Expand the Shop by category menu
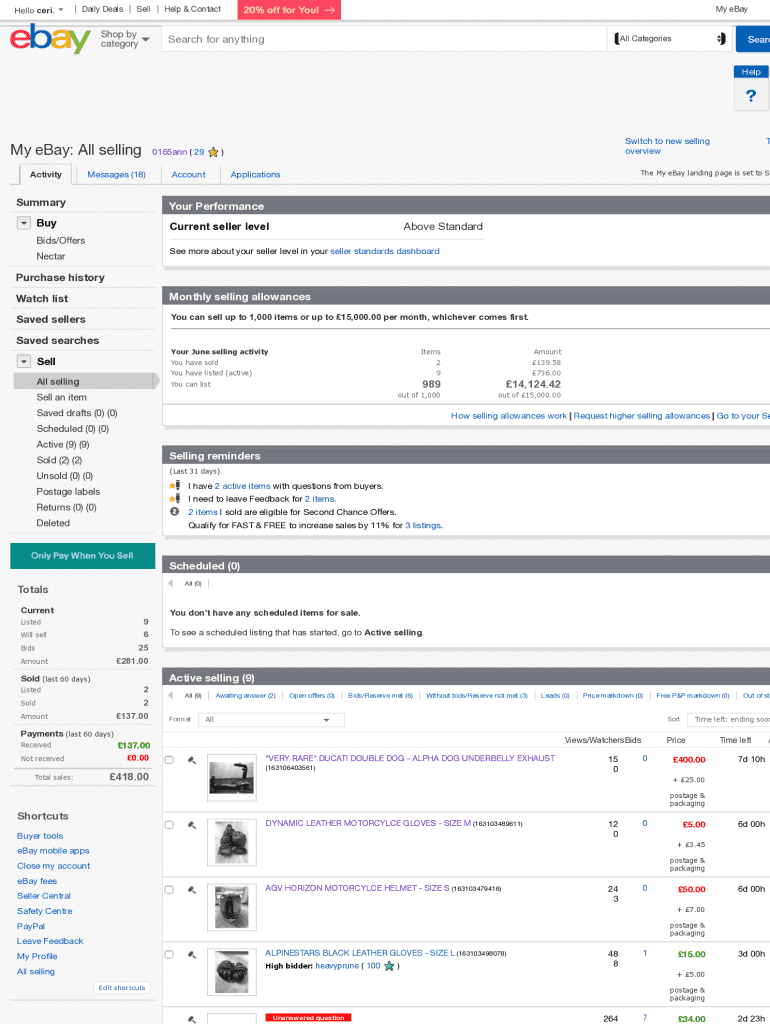Screen dimensions: 770x1024 click(125, 39)
